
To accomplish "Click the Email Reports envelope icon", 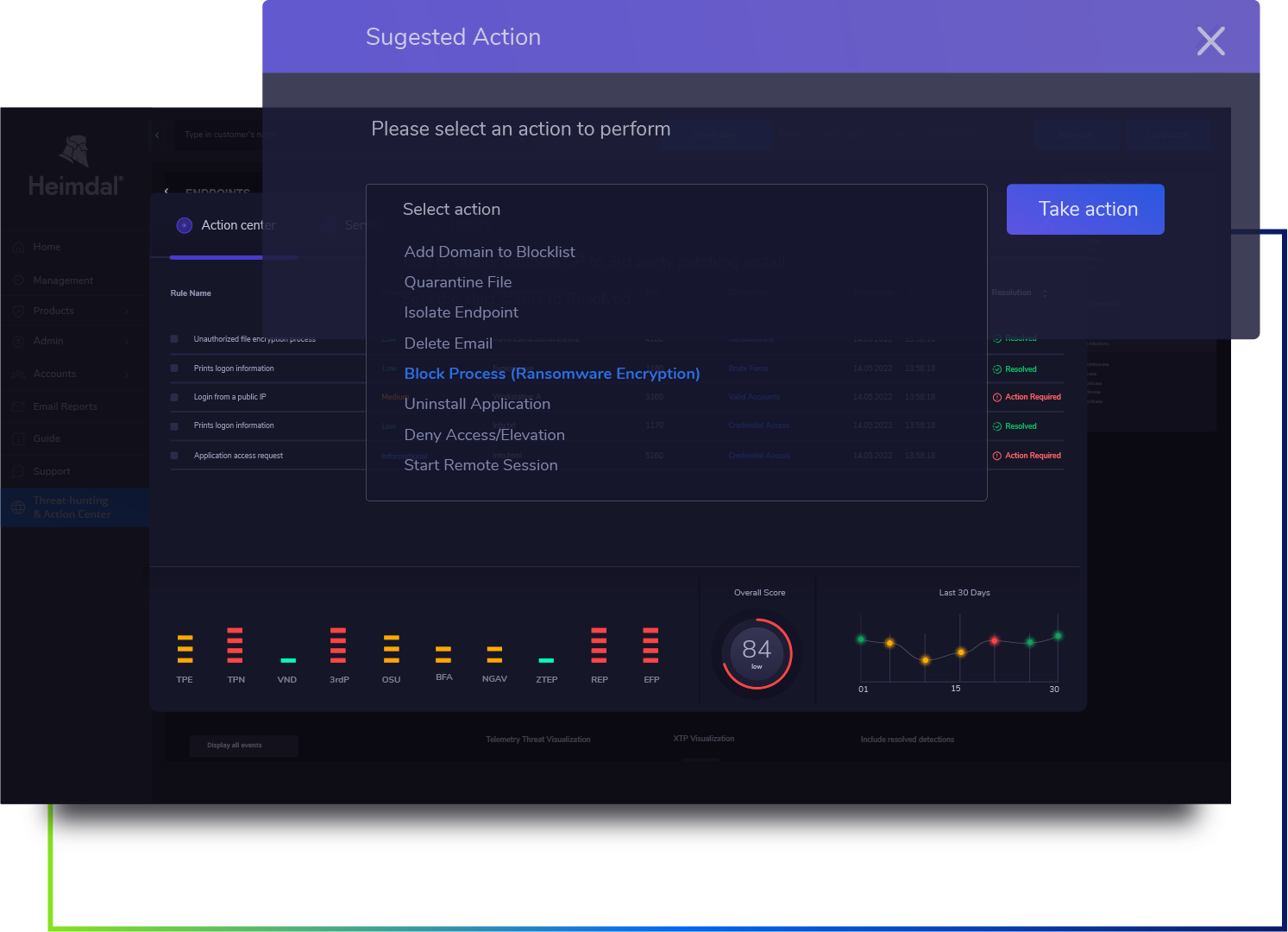I will 18,406.
